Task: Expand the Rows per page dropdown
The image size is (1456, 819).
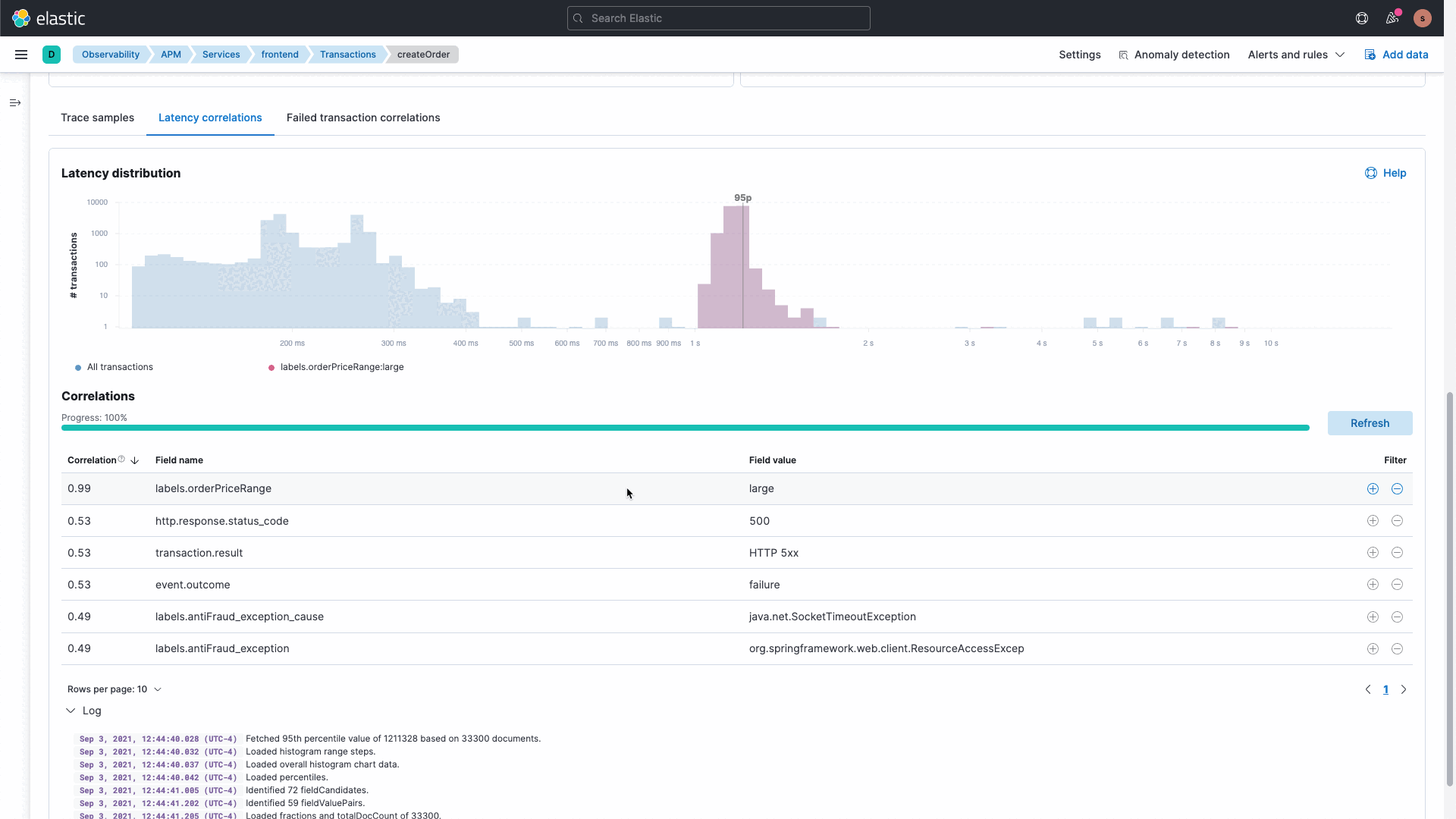Action: pyautogui.click(x=113, y=689)
